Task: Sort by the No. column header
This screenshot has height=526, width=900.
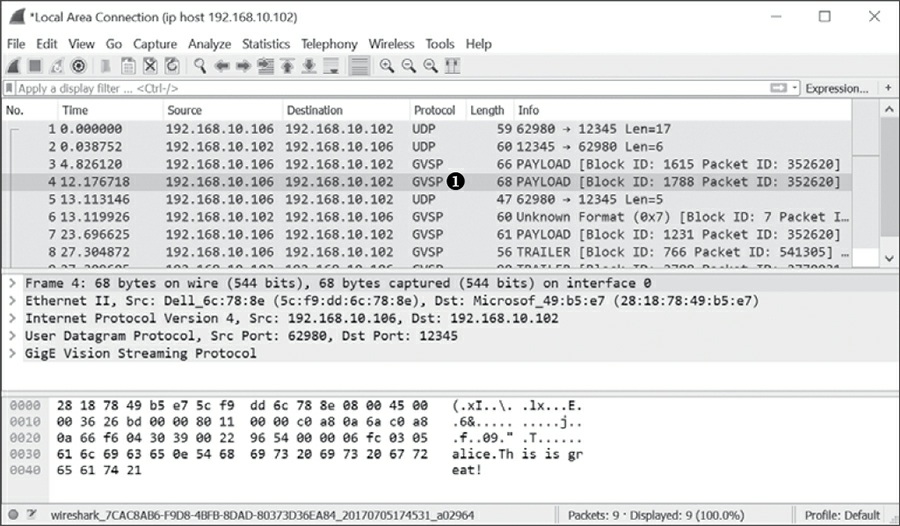Action: [30, 110]
